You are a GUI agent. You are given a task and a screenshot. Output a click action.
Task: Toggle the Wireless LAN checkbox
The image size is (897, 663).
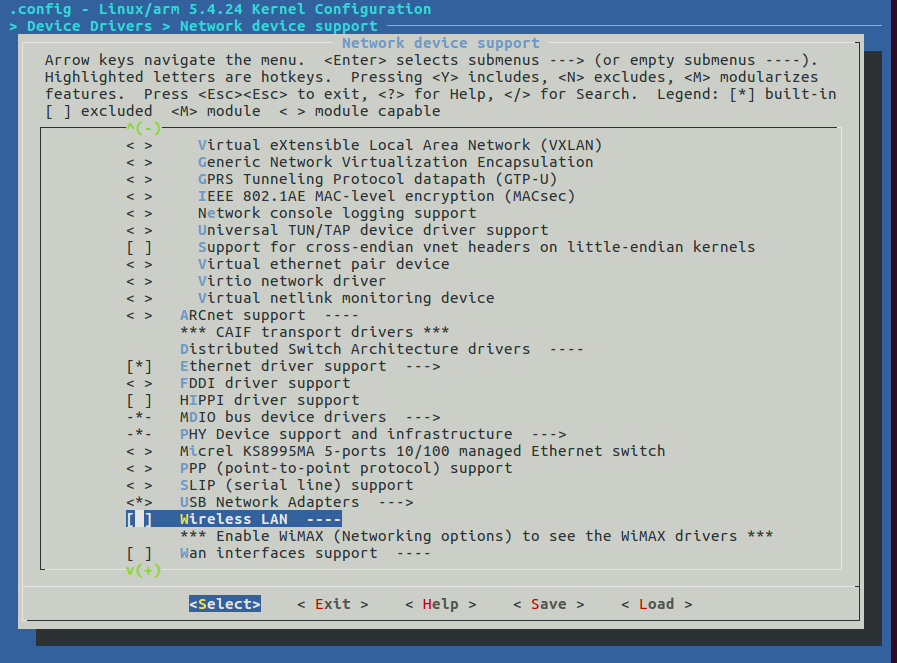139,519
